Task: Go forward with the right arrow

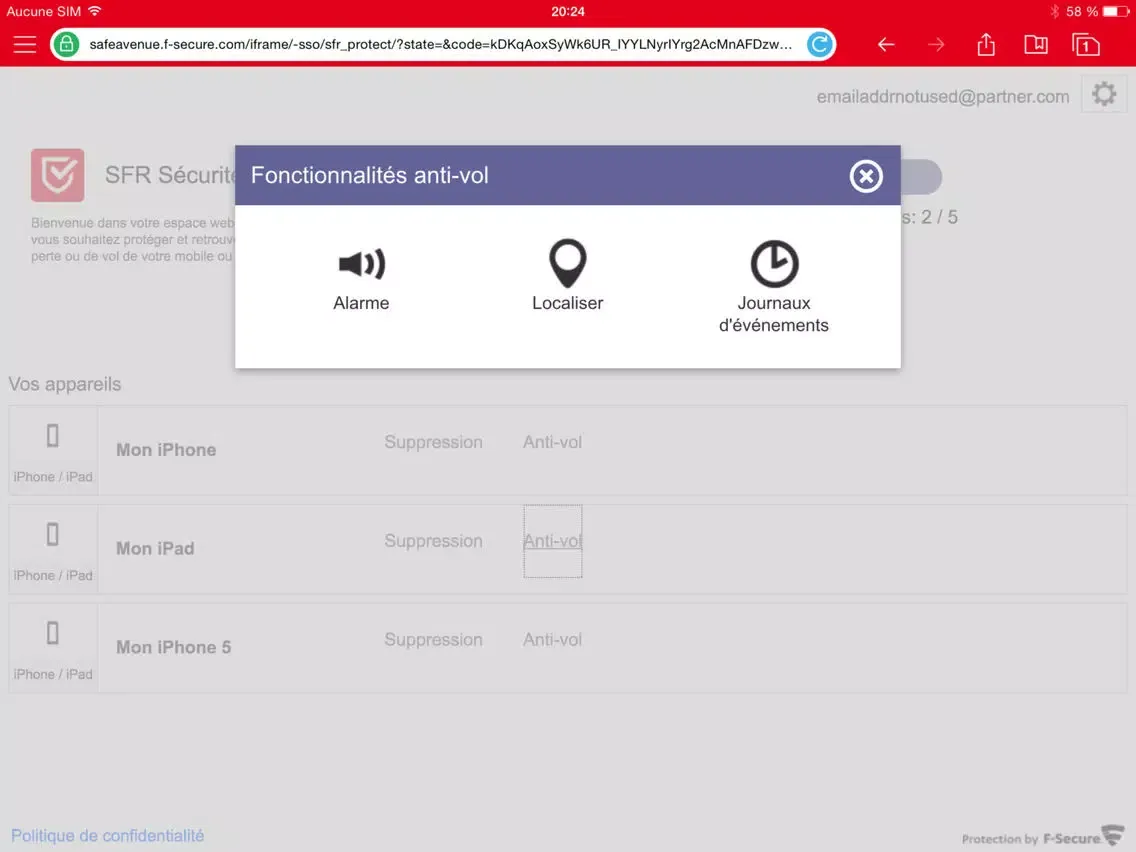Action: (x=936, y=45)
